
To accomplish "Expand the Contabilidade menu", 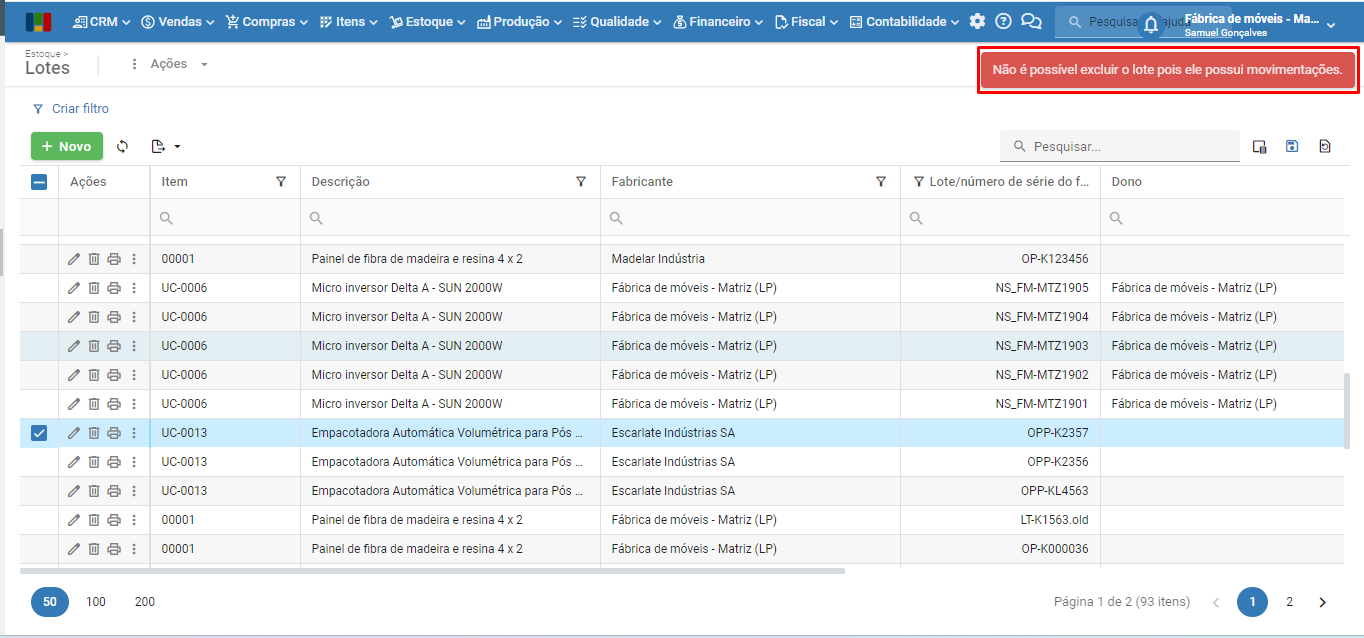I will pyautogui.click(x=904, y=21).
